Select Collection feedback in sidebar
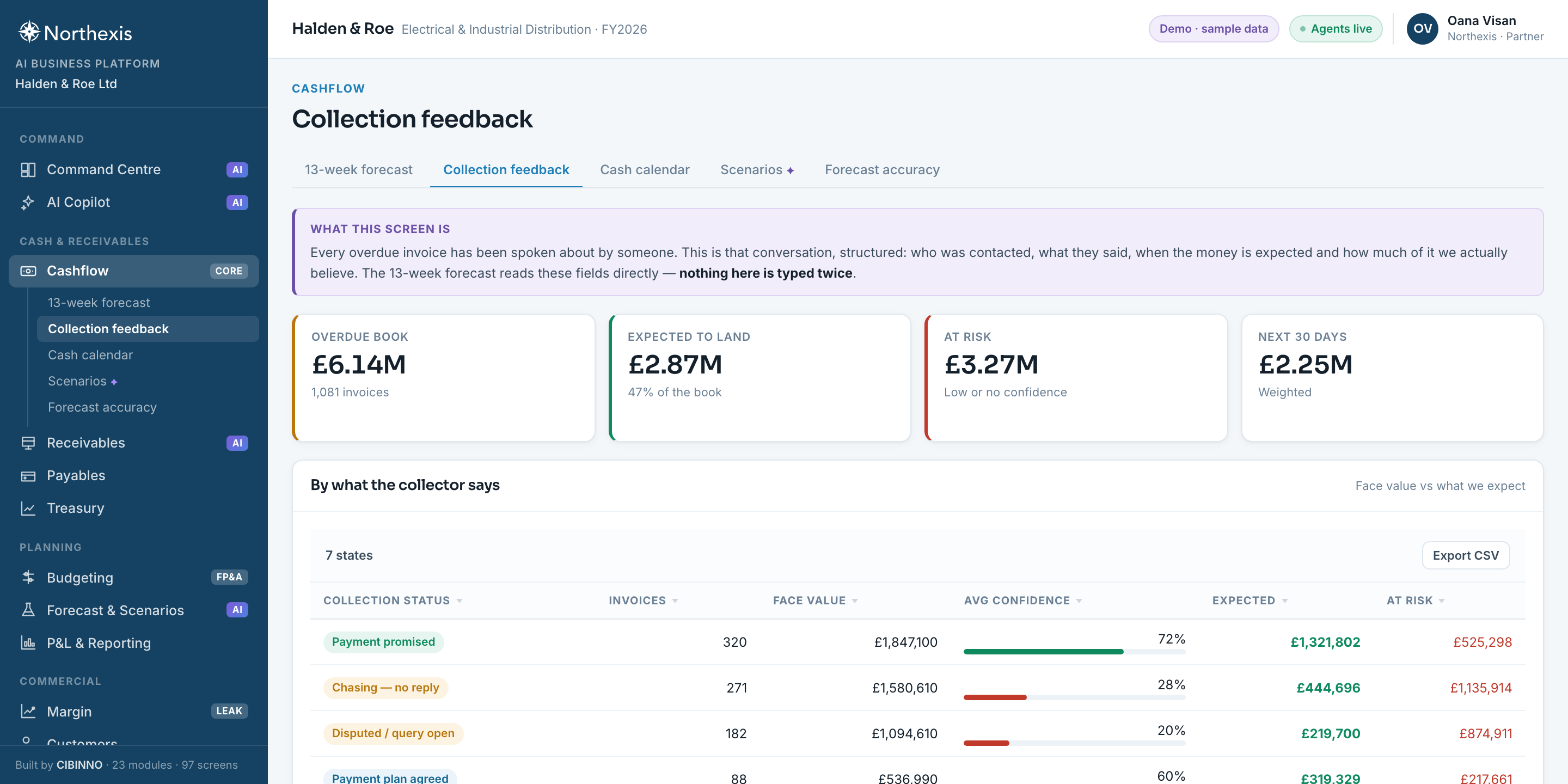1568x784 pixels. point(148,329)
